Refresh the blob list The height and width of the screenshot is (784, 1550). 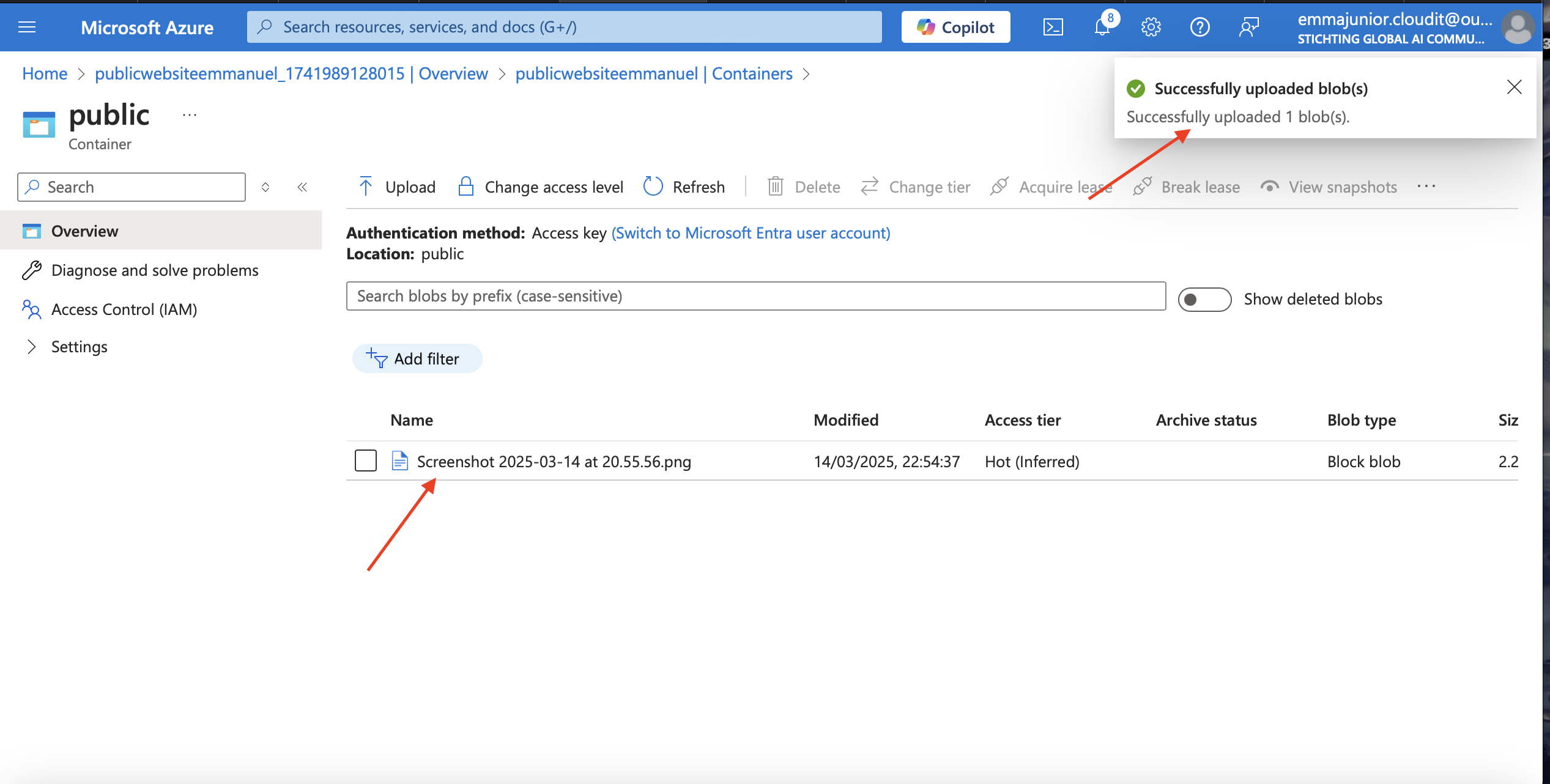(x=684, y=187)
